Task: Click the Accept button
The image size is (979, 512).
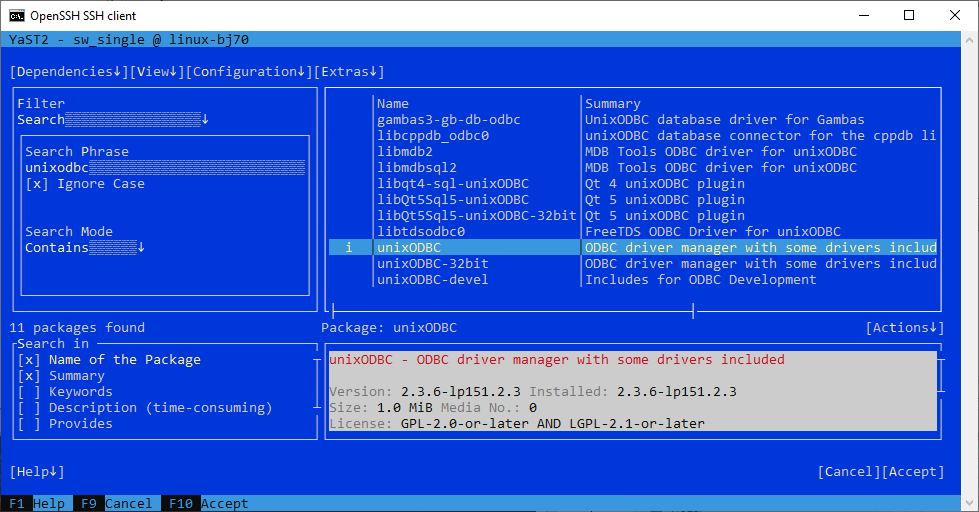Action: click(913, 471)
